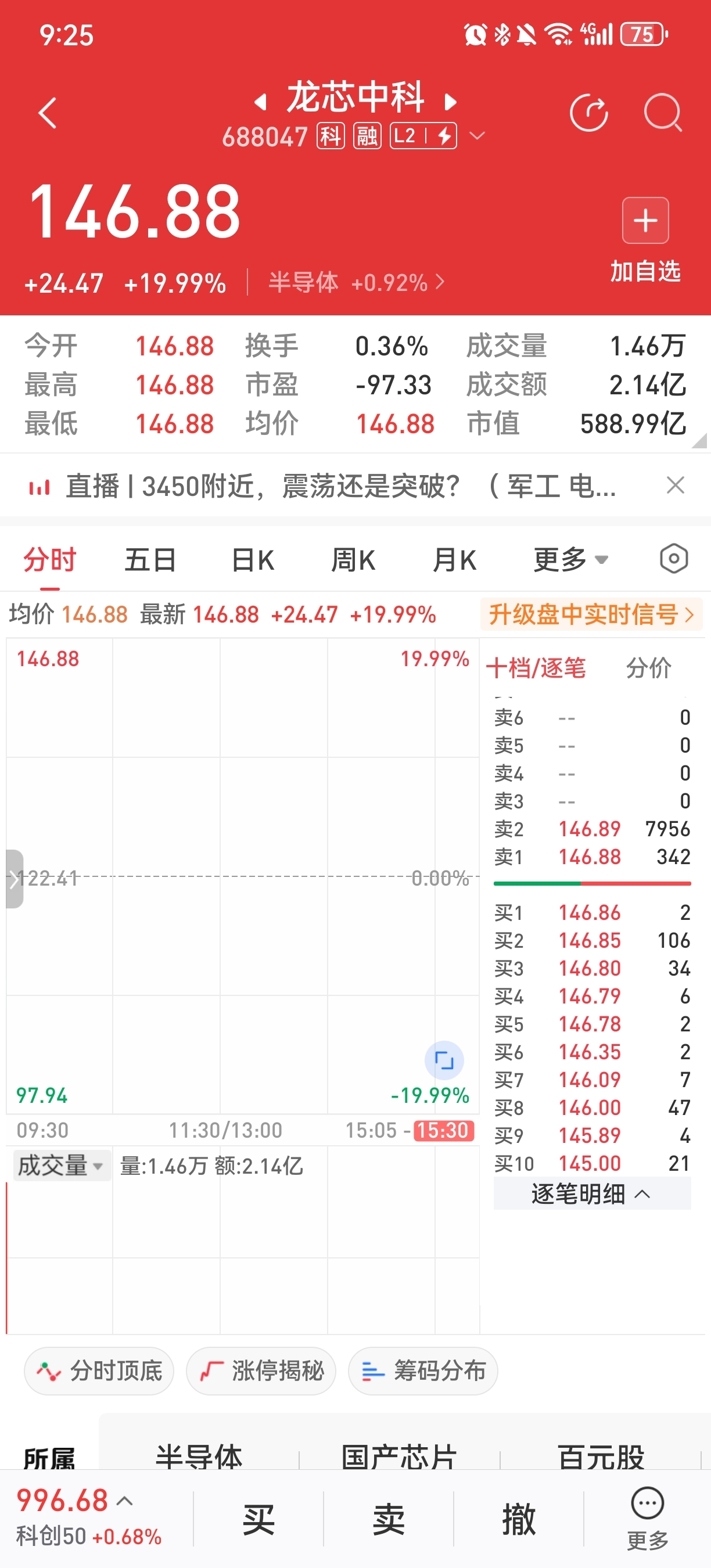Open 筹码分布 feature button
Screen dimensions: 711x1568
[x=423, y=1371]
